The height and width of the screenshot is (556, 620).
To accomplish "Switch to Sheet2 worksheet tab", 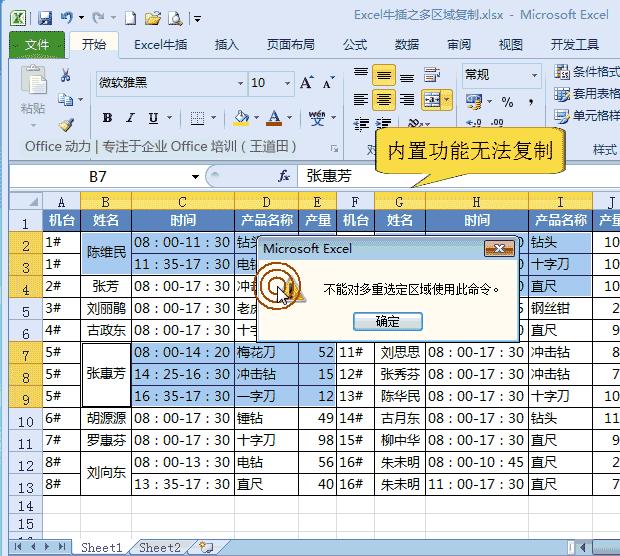I will (x=160, y=548).
